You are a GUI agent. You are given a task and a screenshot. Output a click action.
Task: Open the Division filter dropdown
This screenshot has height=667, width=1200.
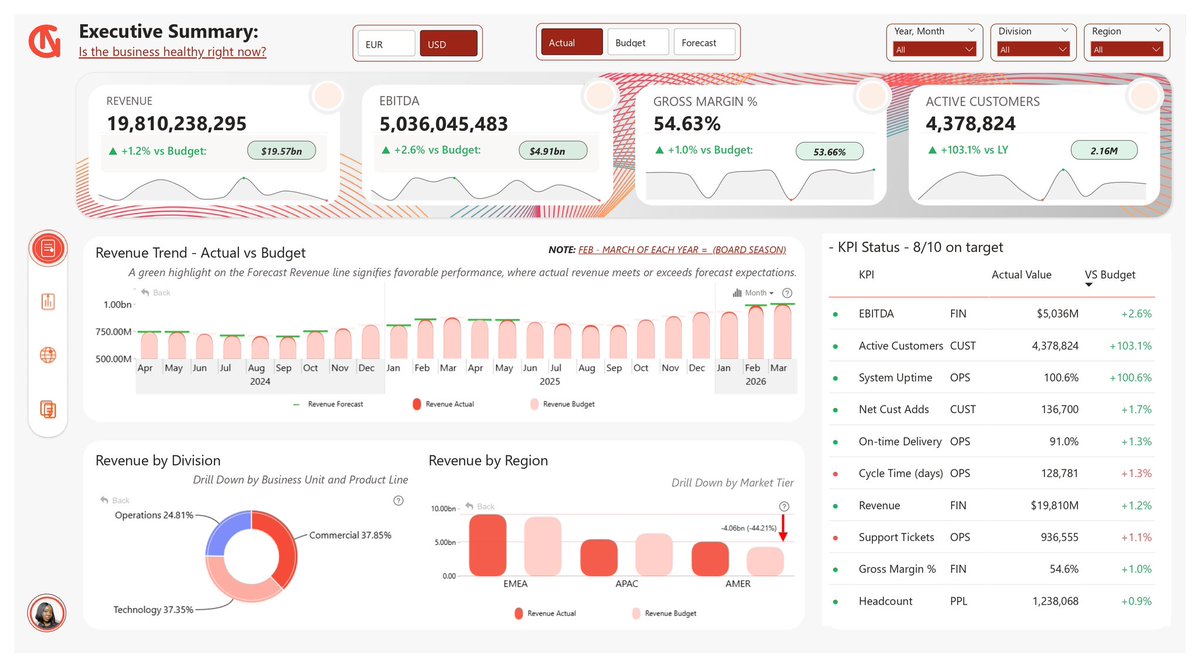(x=1034, y=49)
